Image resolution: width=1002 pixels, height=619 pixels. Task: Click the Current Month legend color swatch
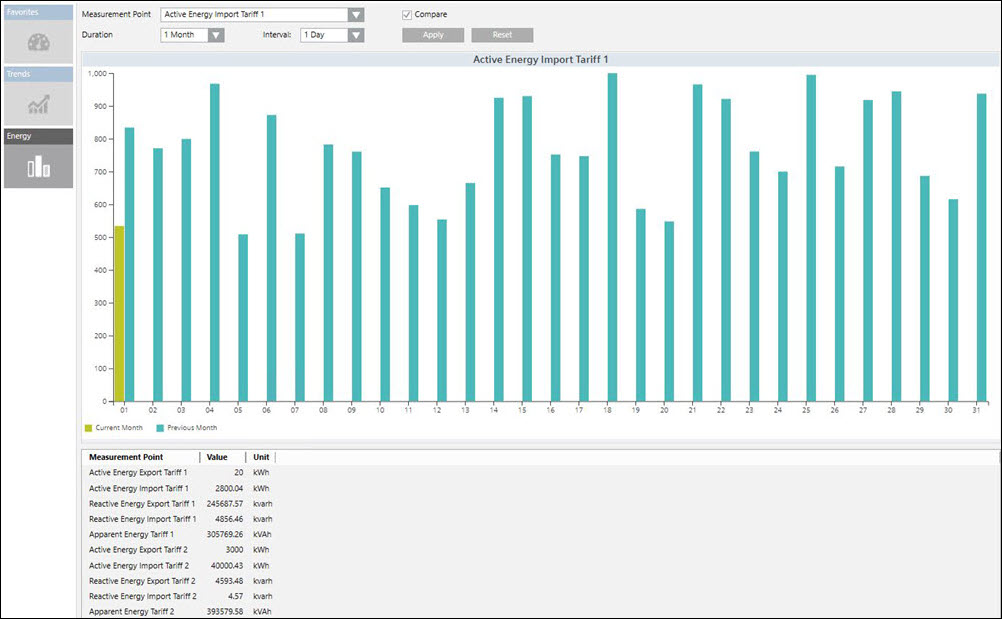(88, 428)
